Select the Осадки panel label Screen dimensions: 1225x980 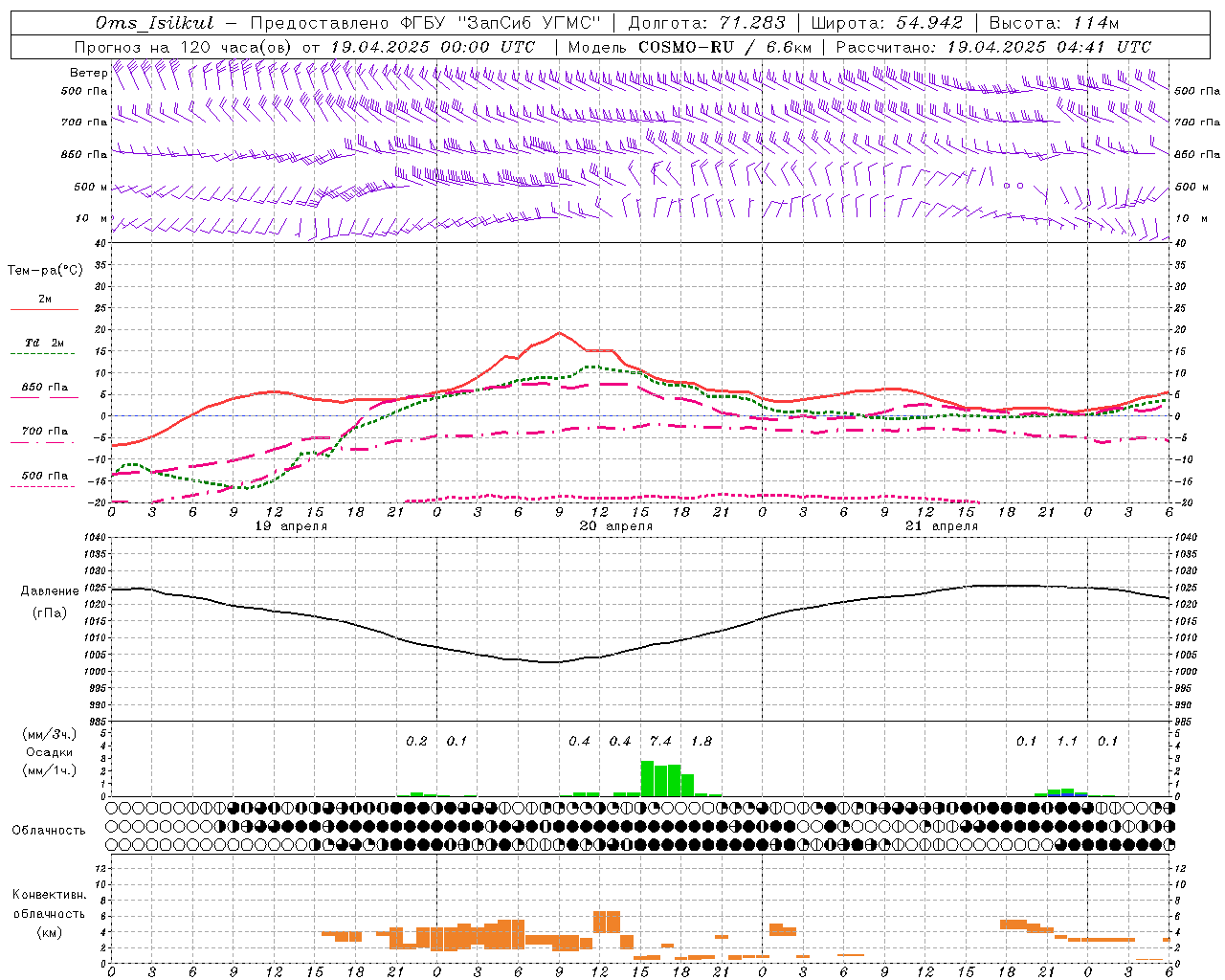(x=50, y=752)
